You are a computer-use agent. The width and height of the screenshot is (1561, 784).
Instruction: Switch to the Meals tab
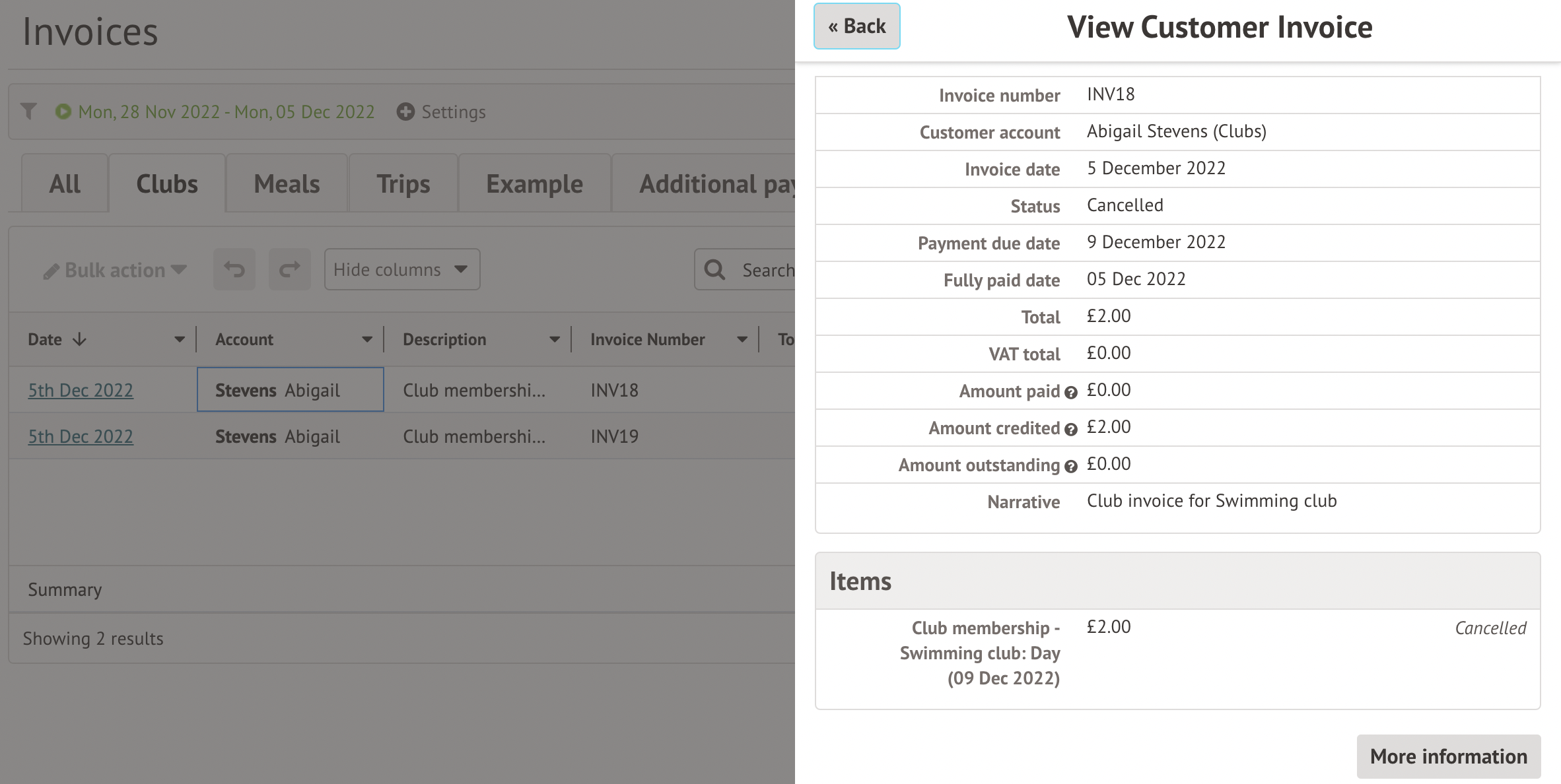click(287, 184)
